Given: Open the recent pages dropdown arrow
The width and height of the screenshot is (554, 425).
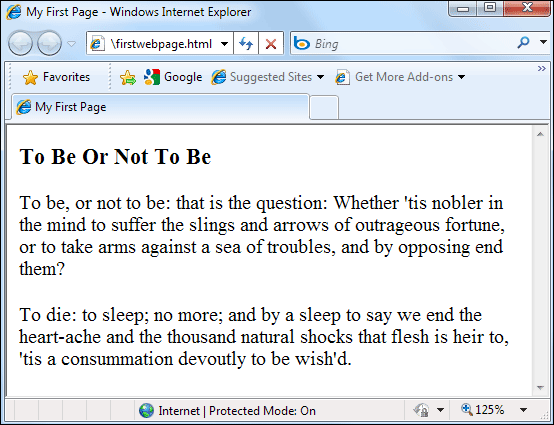Looking at the screenshot, I should point(71,44).
